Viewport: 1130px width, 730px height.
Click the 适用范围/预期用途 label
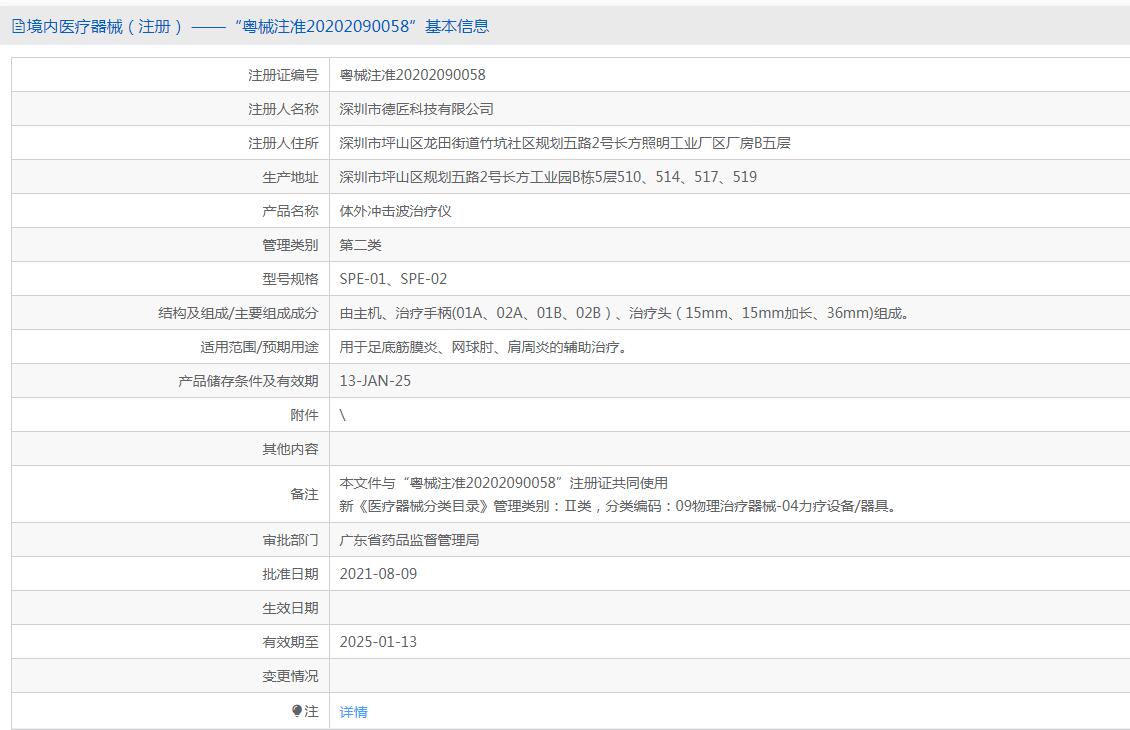pyautogui.click(x=259, y=347)
